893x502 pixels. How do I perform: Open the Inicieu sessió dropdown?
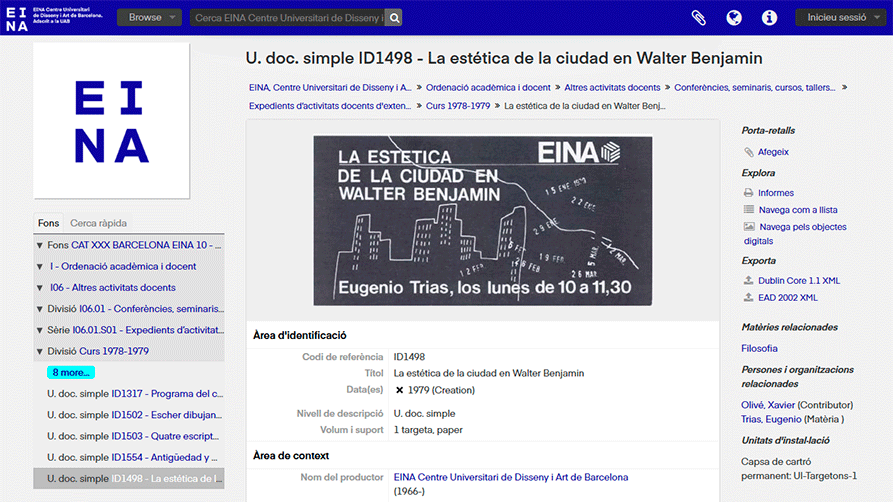[x=841, y=18]
